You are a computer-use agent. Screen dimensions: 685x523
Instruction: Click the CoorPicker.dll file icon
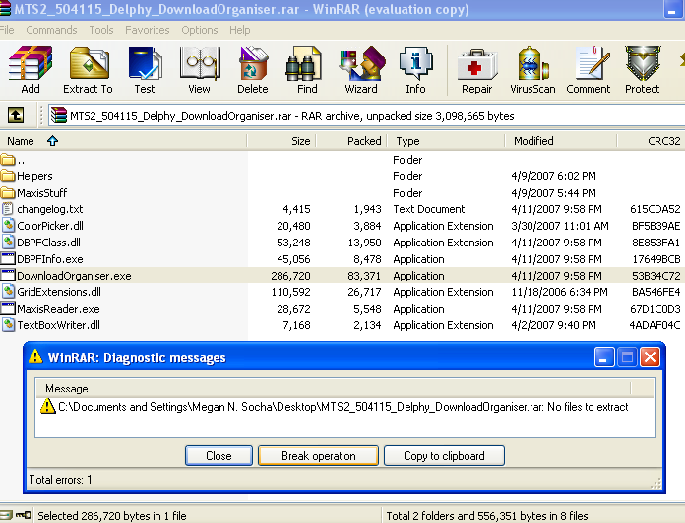pos(8,226)
